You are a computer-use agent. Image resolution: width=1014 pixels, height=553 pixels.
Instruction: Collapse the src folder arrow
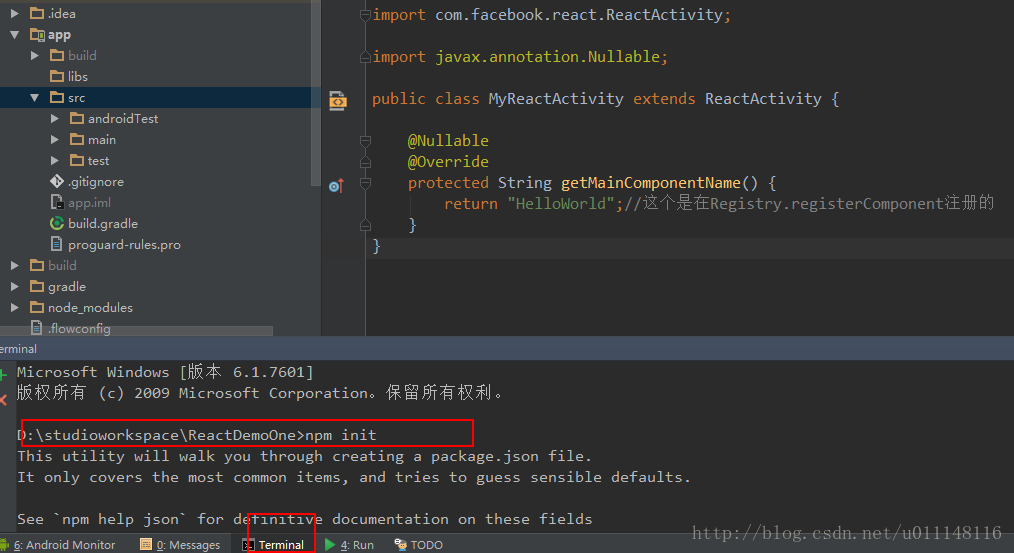[x=34, y=98]
